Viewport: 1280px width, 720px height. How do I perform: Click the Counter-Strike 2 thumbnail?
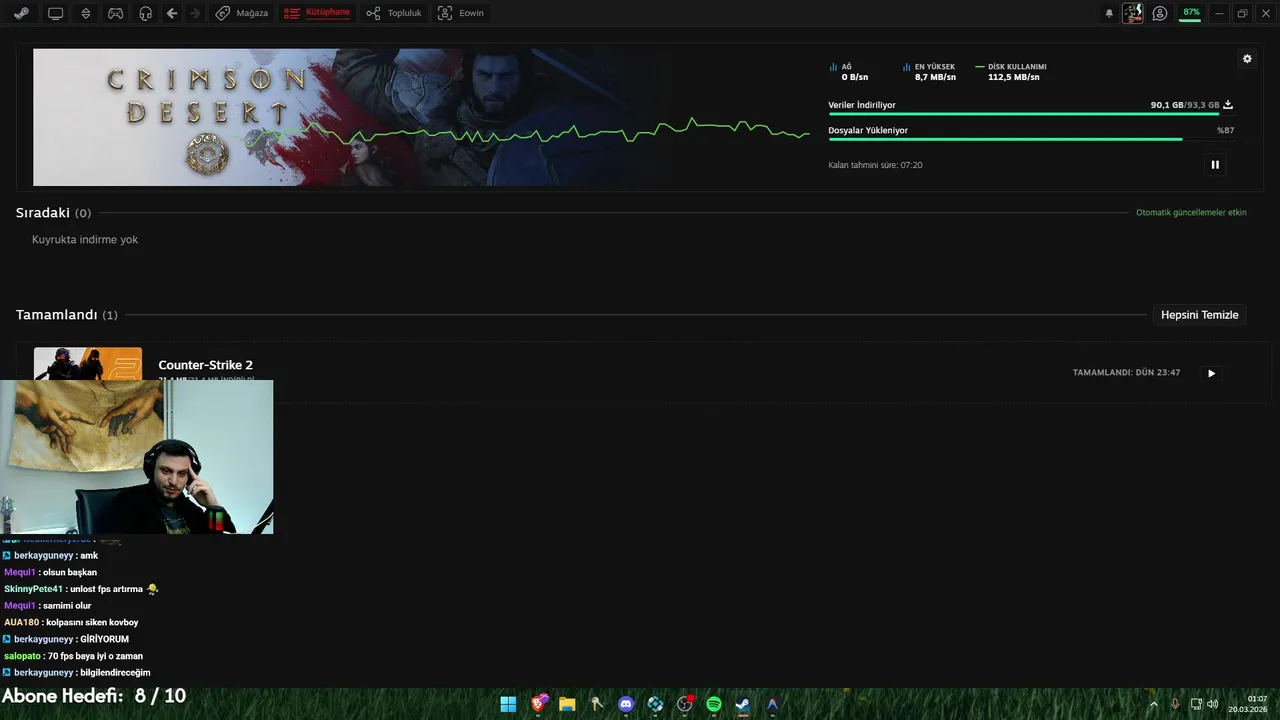click(x=88, y=363)
